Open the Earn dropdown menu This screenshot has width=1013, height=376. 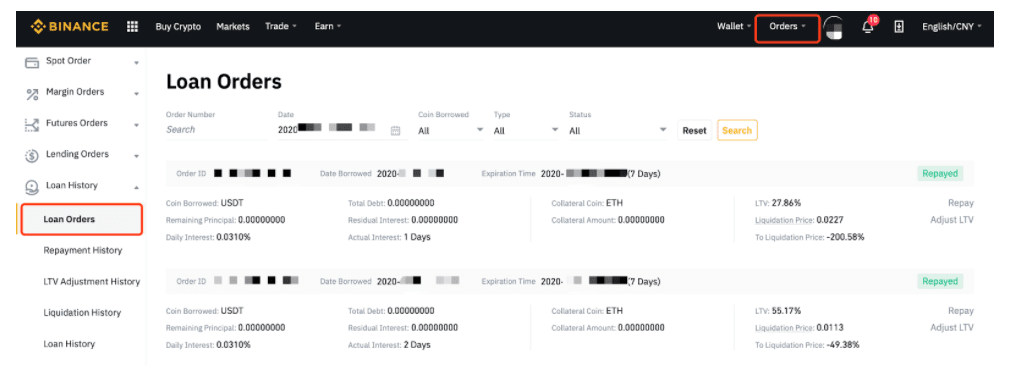click(328, 26)
